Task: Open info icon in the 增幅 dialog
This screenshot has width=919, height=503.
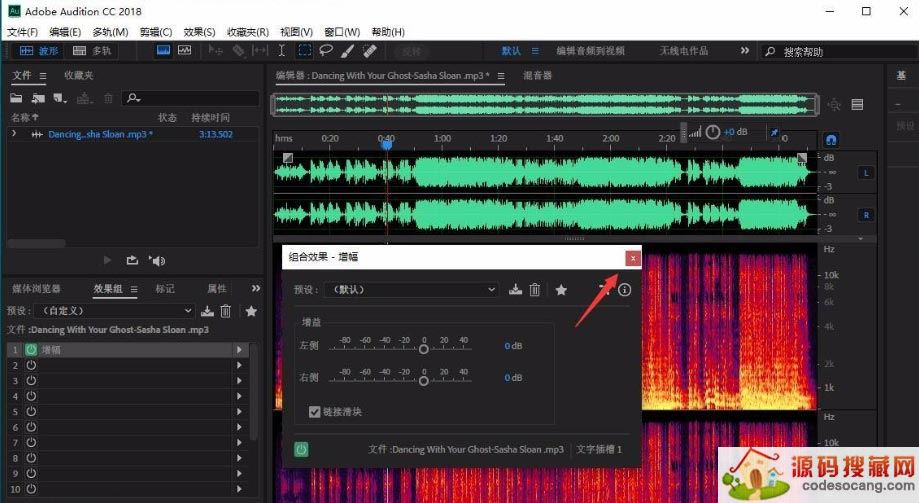Action: [625, 290]
